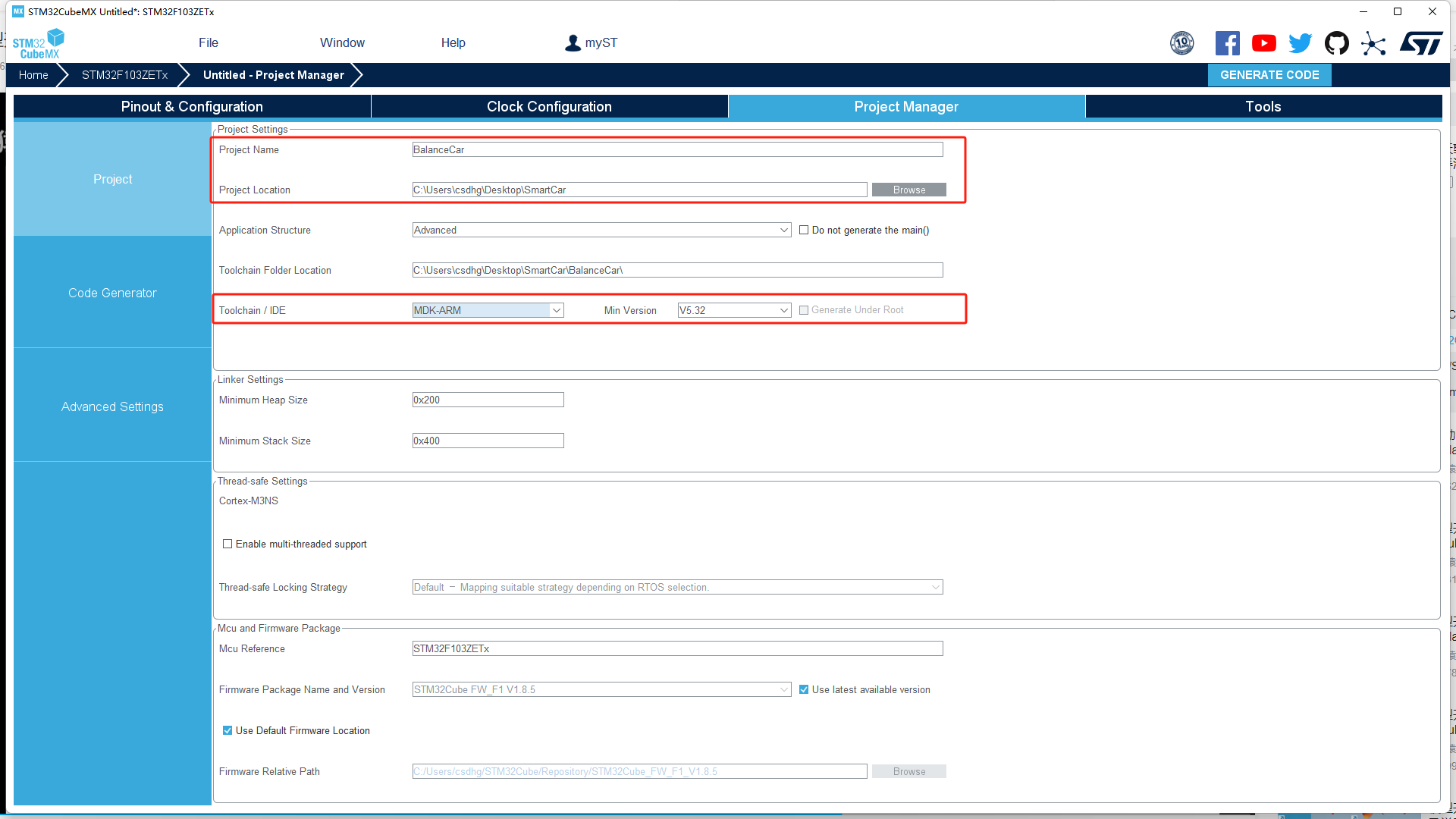Open the Application Structure dropdown
Image resolution: width=1456 pixels, height=819 pixels.
[601, 231]
